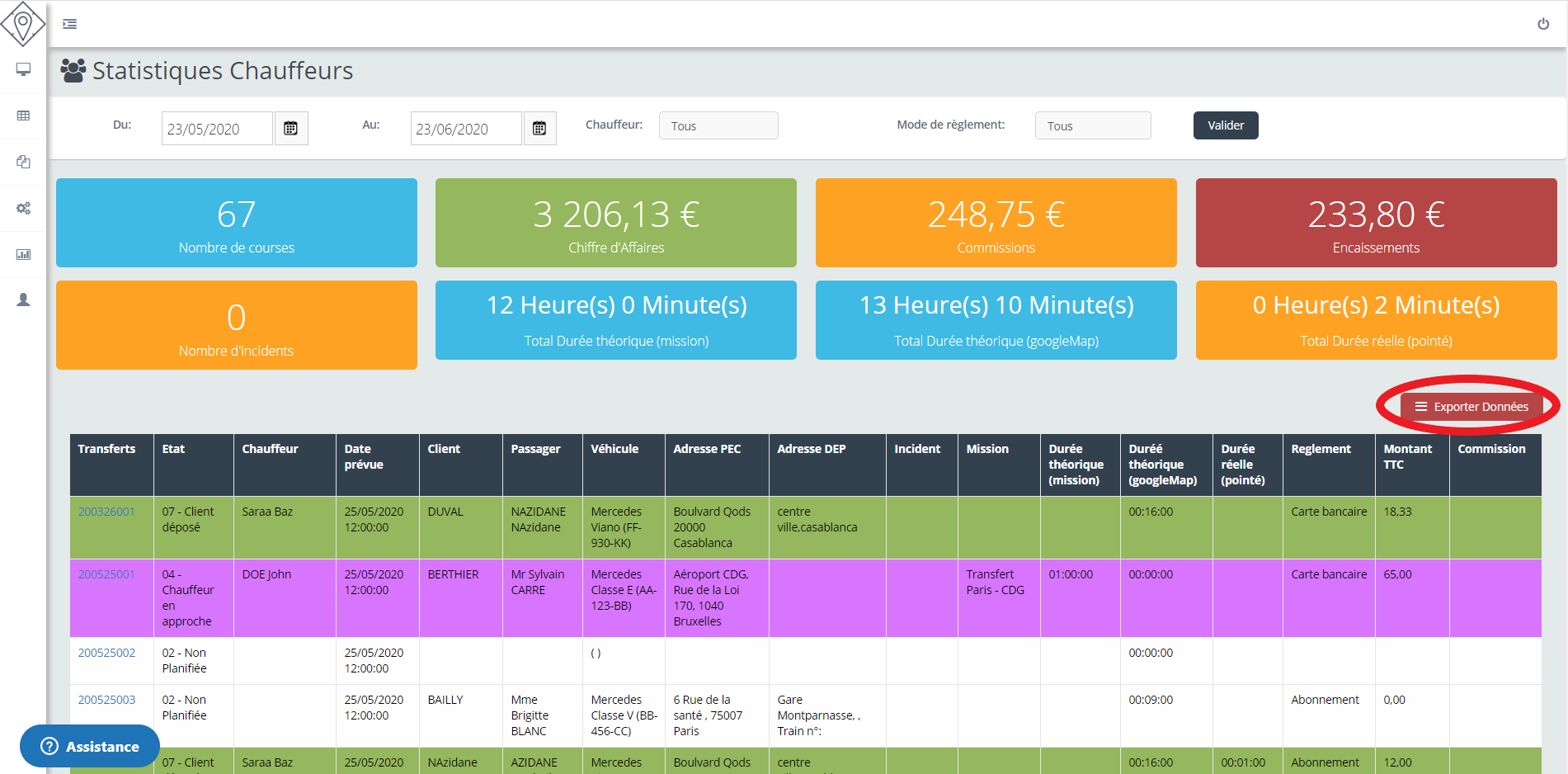This screenshot has width=1568, height=774.
Task: Open the Assistance help button
Action: point(90,746)
